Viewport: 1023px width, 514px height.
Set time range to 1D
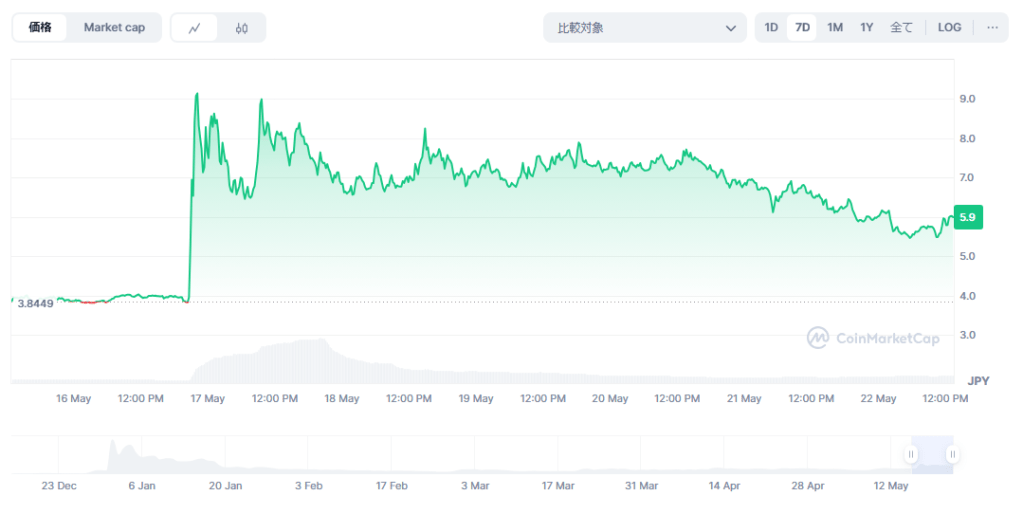771,28
